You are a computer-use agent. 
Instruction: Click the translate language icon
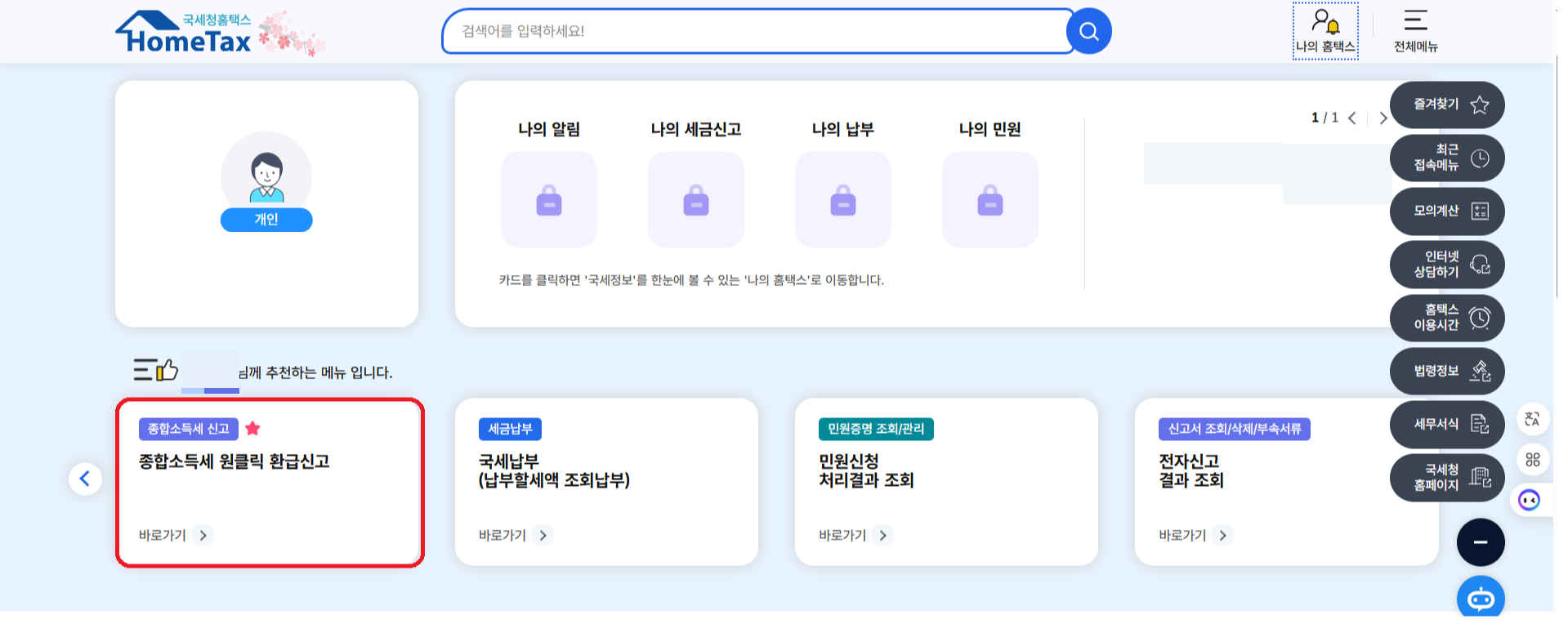pos(1532,419)
